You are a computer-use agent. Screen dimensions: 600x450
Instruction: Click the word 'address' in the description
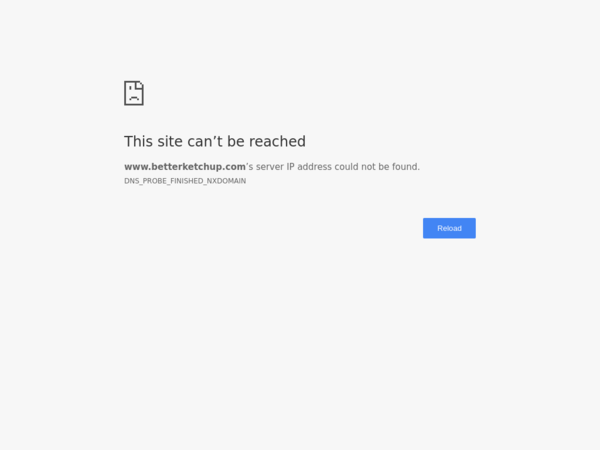coord(315,167)
